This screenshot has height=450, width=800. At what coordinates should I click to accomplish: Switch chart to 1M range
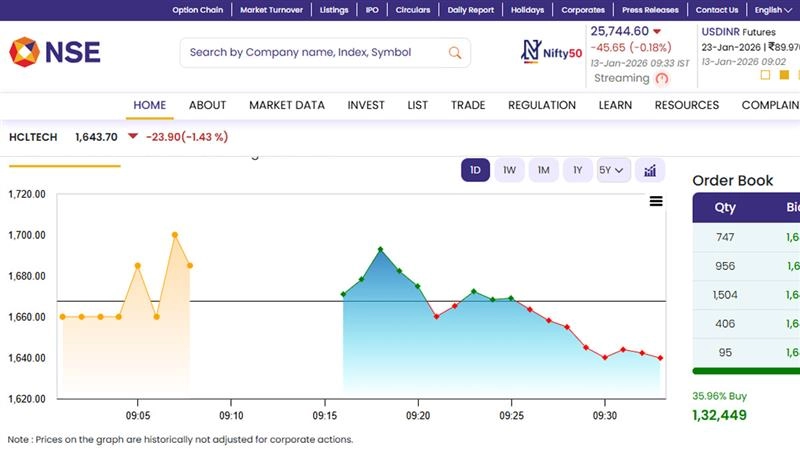[x=543, y=170]
